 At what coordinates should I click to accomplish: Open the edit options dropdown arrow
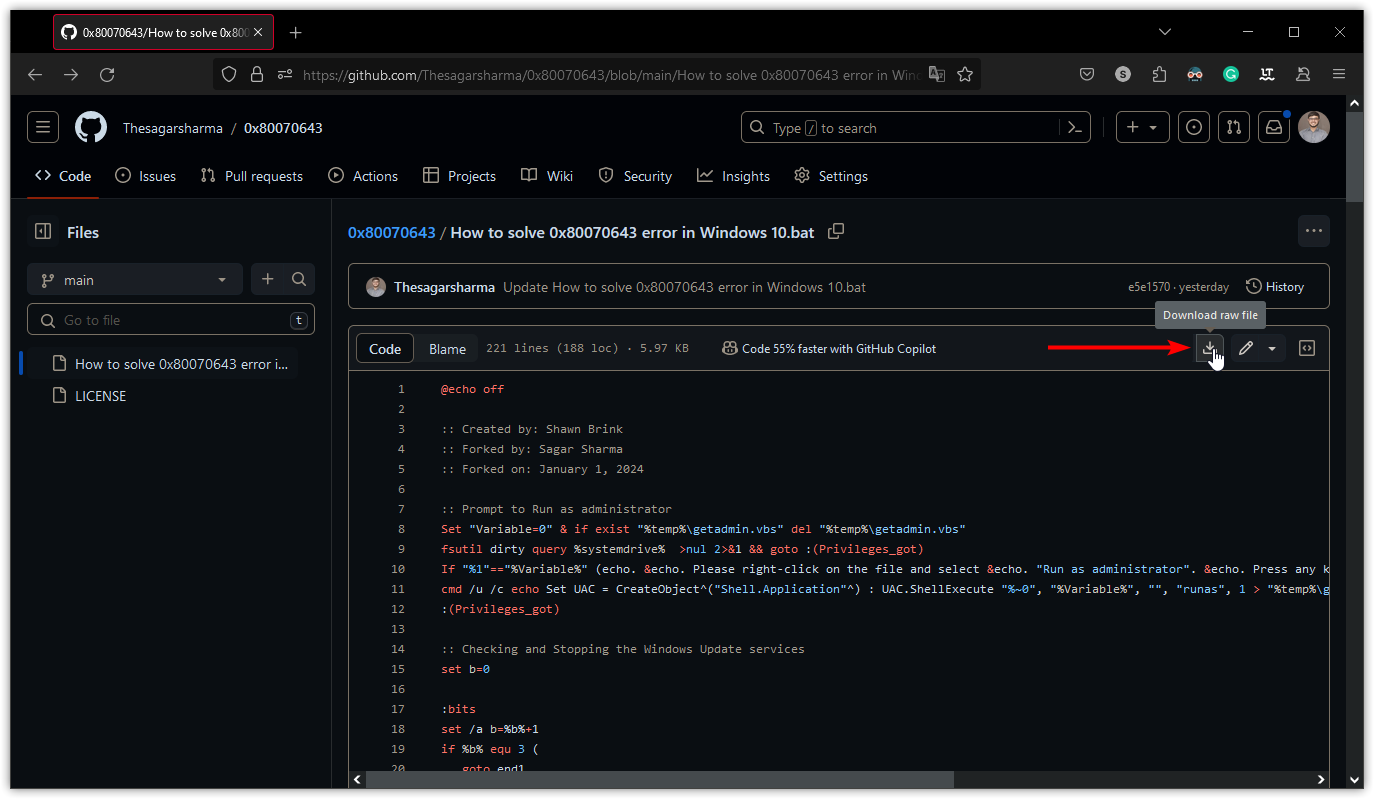(1272, 348)
